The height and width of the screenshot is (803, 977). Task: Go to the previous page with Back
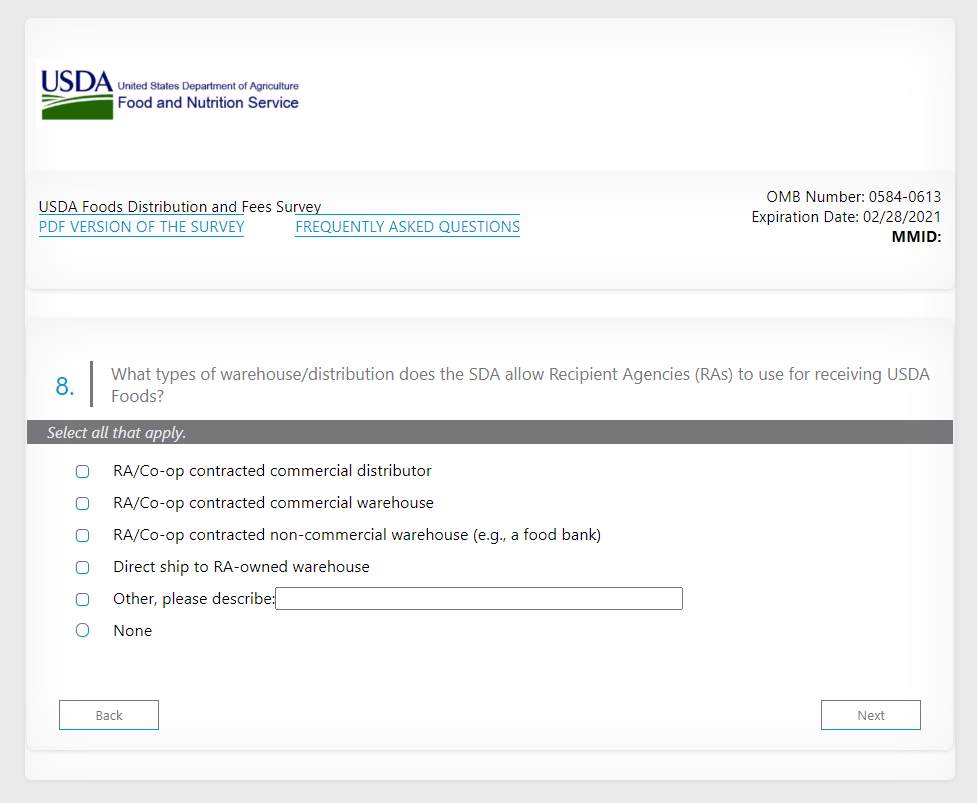point(109,715)
